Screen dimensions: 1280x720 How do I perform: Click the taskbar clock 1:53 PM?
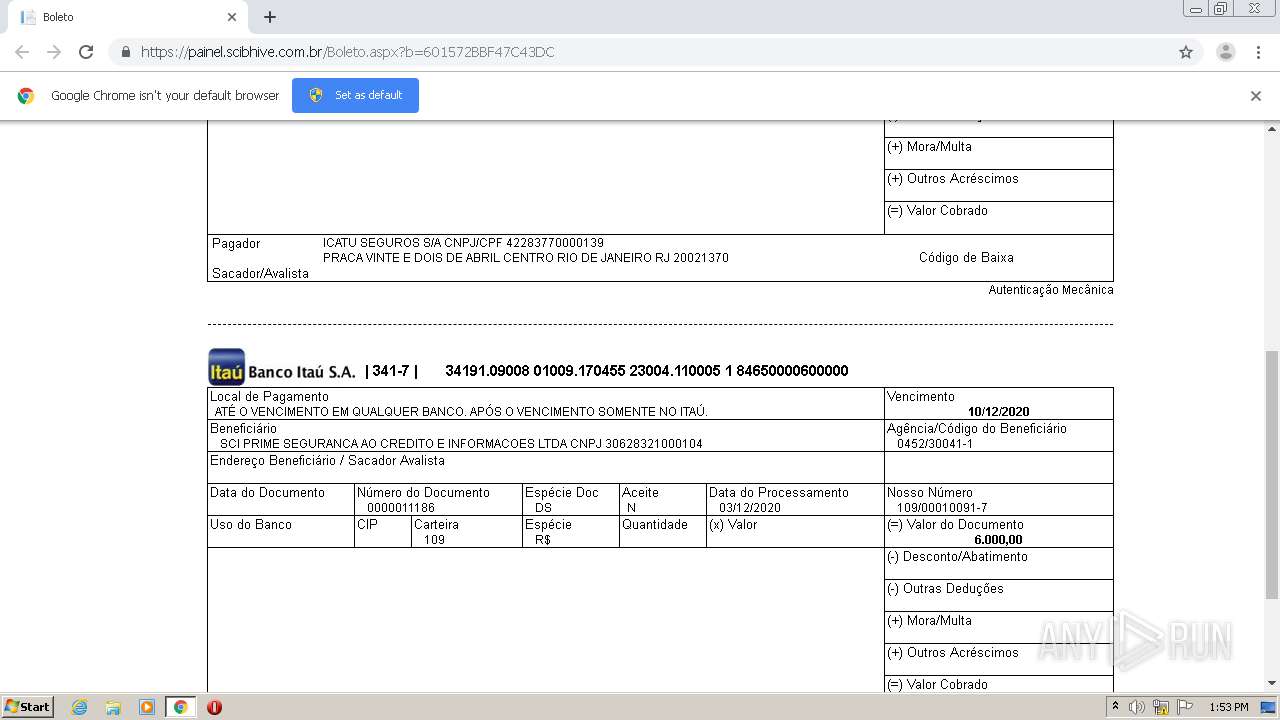tap(1228, 707)
